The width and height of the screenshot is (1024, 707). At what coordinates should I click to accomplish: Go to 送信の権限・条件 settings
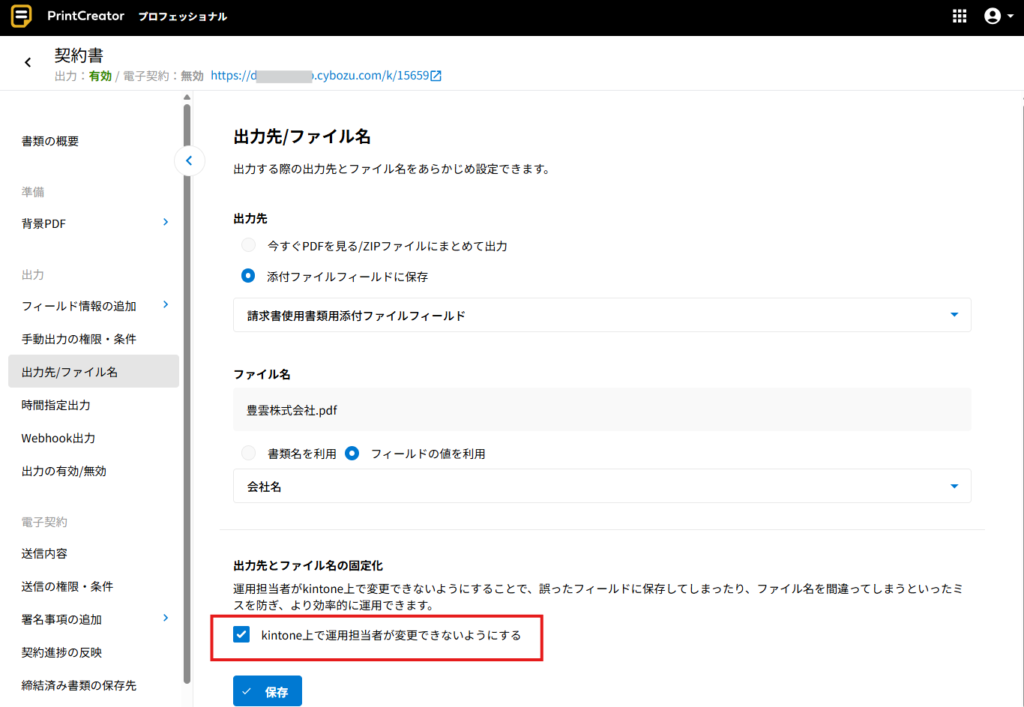[x=67, y=587]
